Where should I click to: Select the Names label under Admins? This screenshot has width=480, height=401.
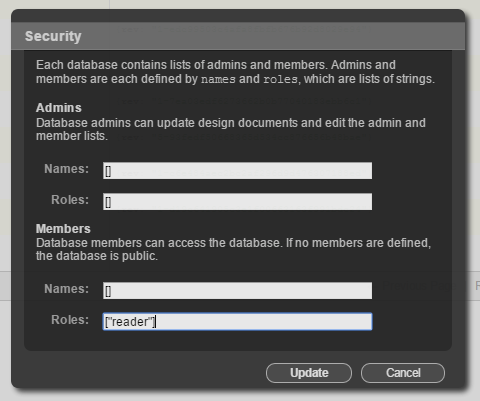pos(67,169)
